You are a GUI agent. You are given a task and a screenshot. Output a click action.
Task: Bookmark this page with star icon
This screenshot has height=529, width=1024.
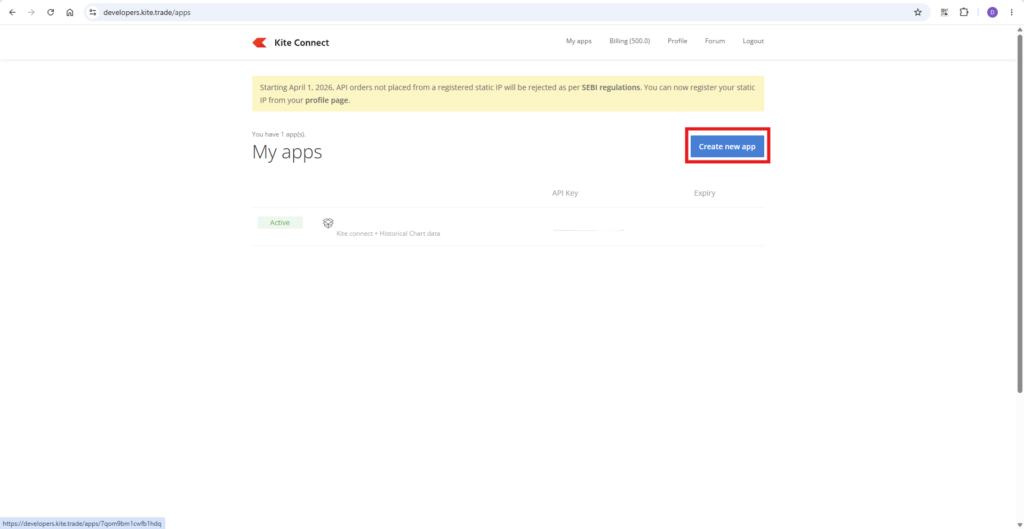pyautogui.click(x=918, y=12)
